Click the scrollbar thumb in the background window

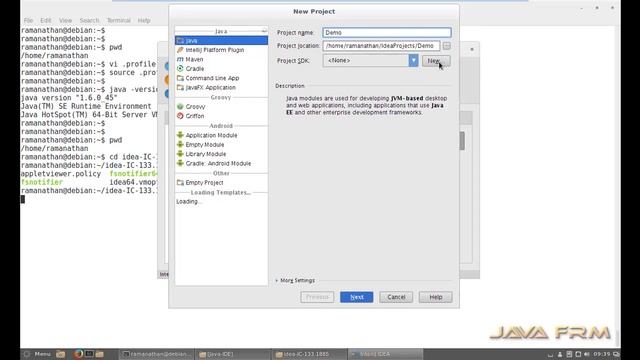point(462,141)
